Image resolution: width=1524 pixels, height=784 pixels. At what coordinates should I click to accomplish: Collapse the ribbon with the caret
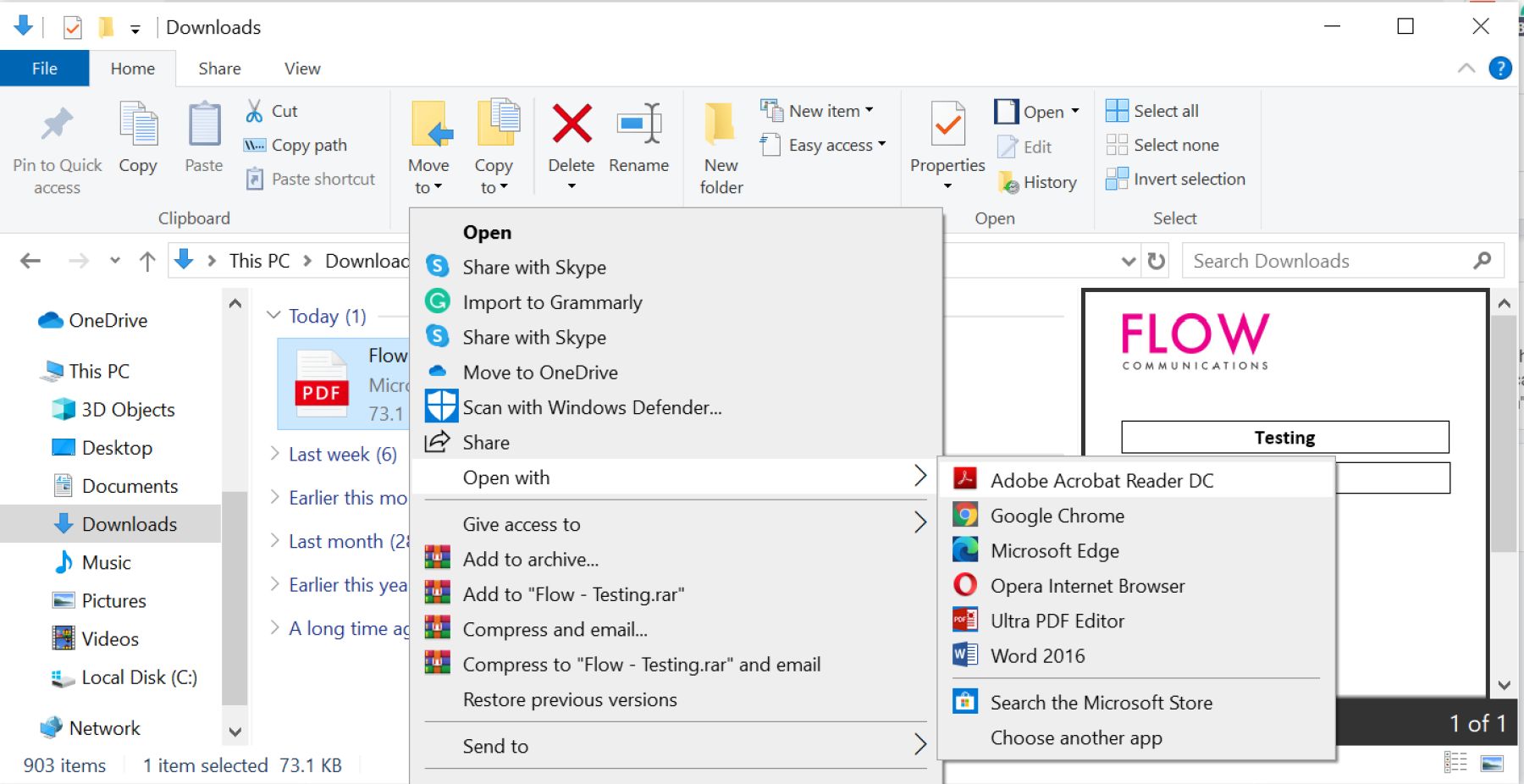tap(1466, 69)
